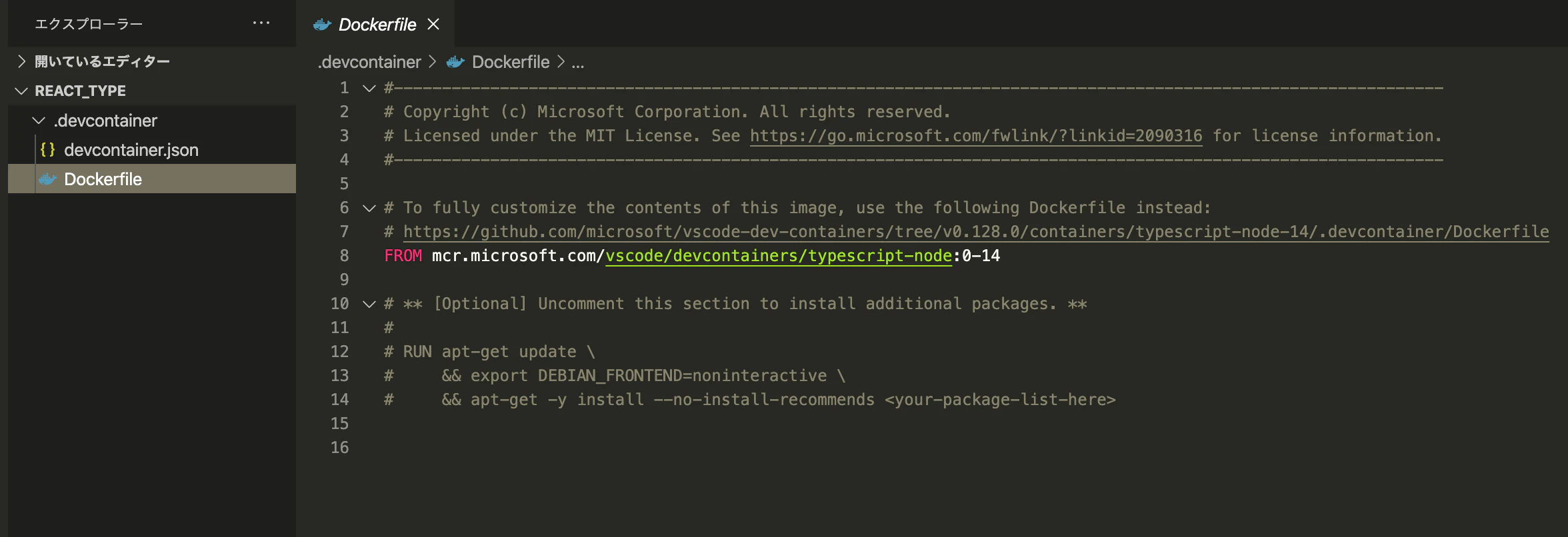This screenshot has height=537, width=1568.
Task: Click the Docker whale icon beside Dockerfile in the file tree
Action: 48,179
